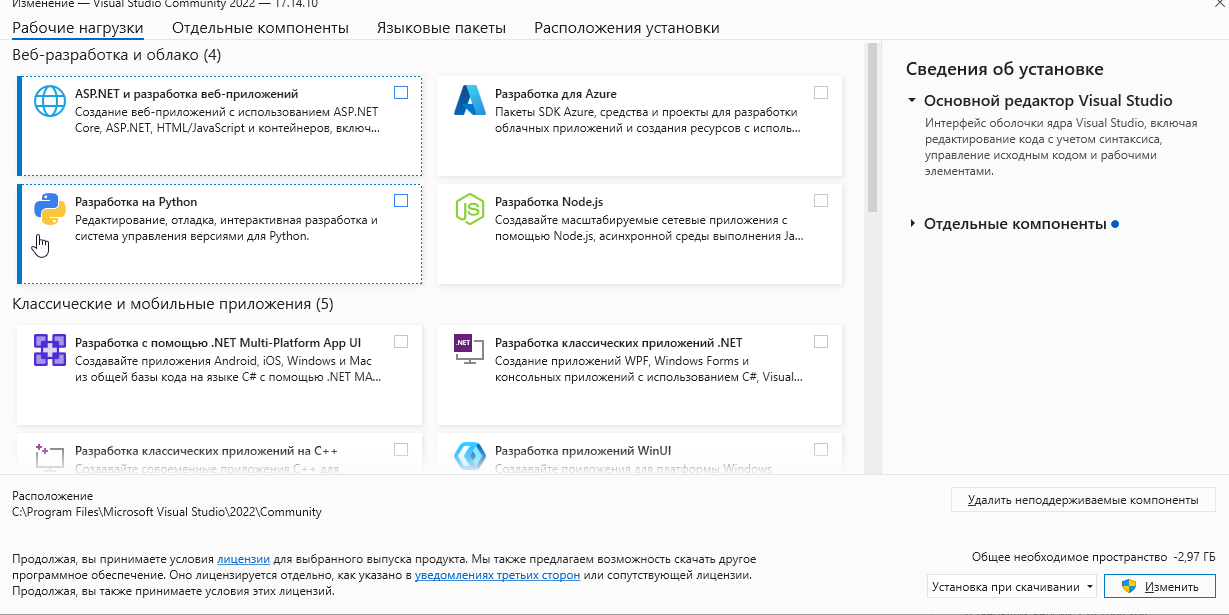This screenshot has height=615, width=1229.
Task: Open the Установка при скачивании dropdown
Action: (x=1011, y=586)
